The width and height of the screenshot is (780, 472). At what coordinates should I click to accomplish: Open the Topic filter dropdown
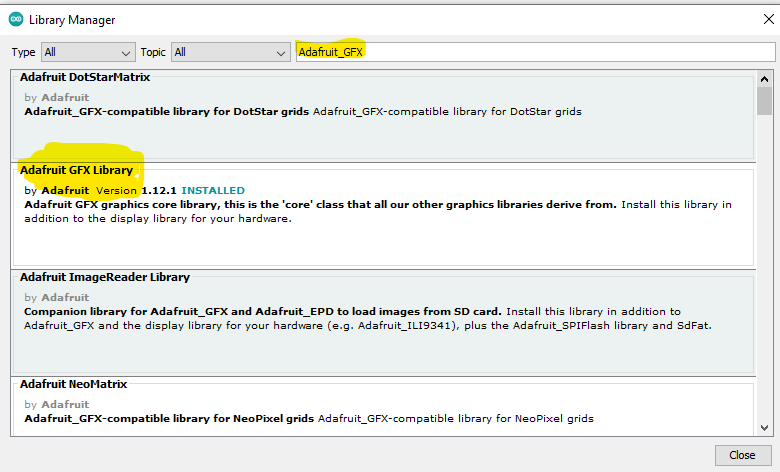[x=231, y=52]
